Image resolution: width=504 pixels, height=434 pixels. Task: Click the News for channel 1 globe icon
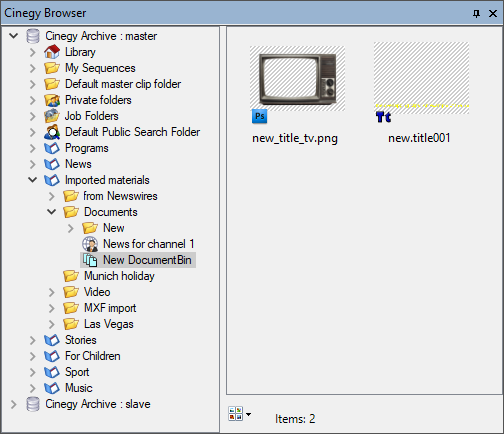coord(90,244)
